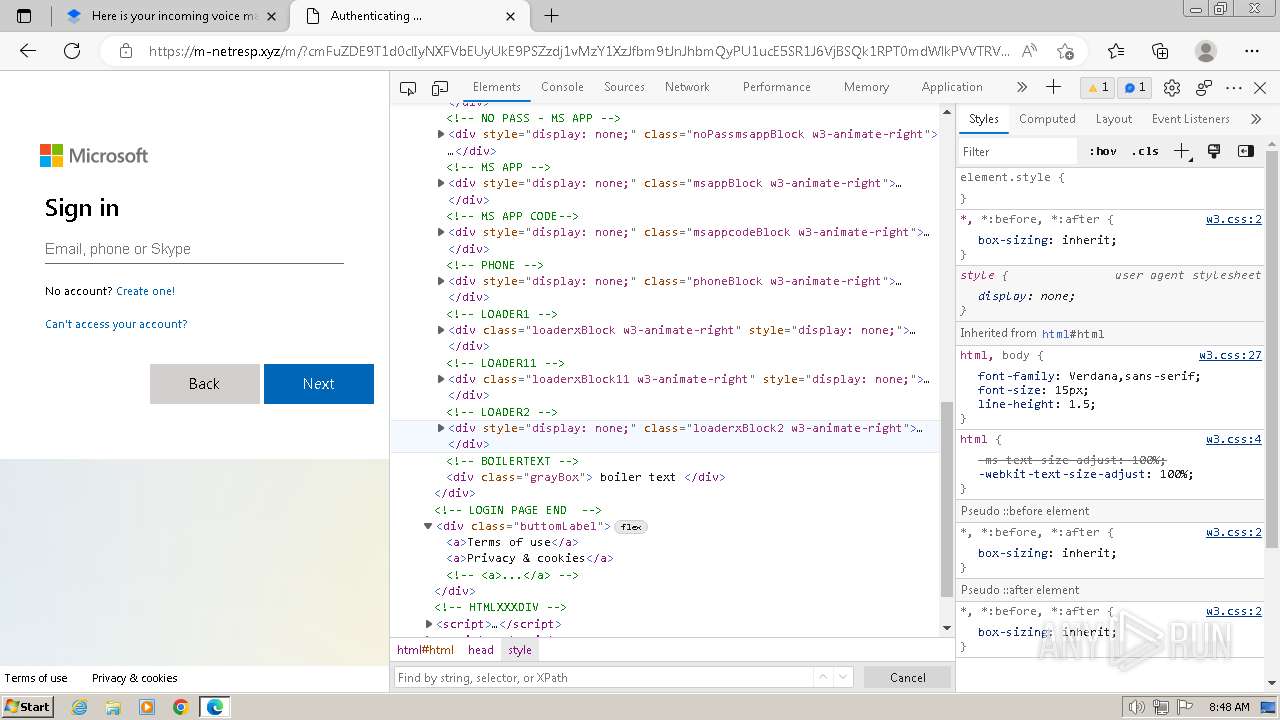Expand the noPassmsappBlock div node

coord(441,134)
